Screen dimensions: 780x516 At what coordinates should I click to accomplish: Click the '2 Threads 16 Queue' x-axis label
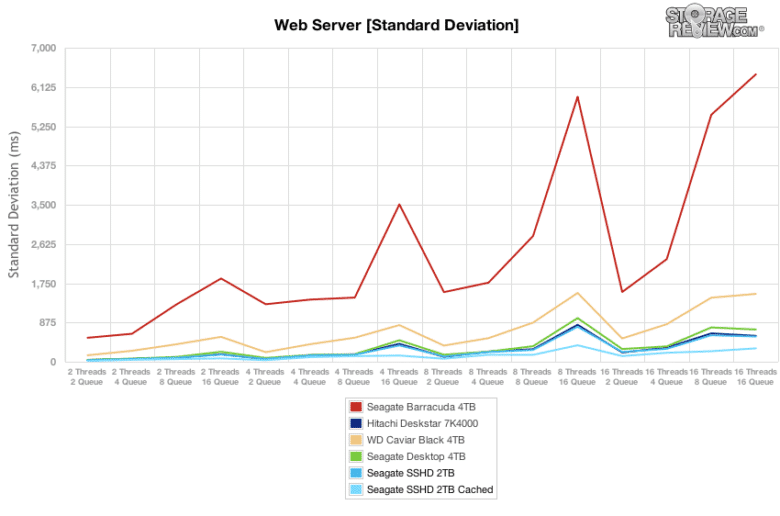pyautogui.click(x=220, y=377)
